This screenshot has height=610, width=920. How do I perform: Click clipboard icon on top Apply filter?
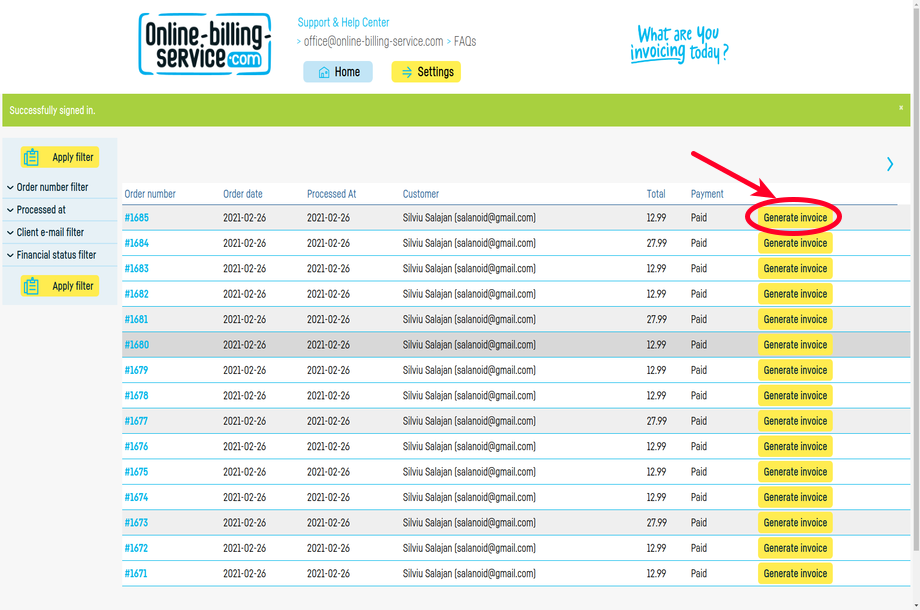coord(31,157)
